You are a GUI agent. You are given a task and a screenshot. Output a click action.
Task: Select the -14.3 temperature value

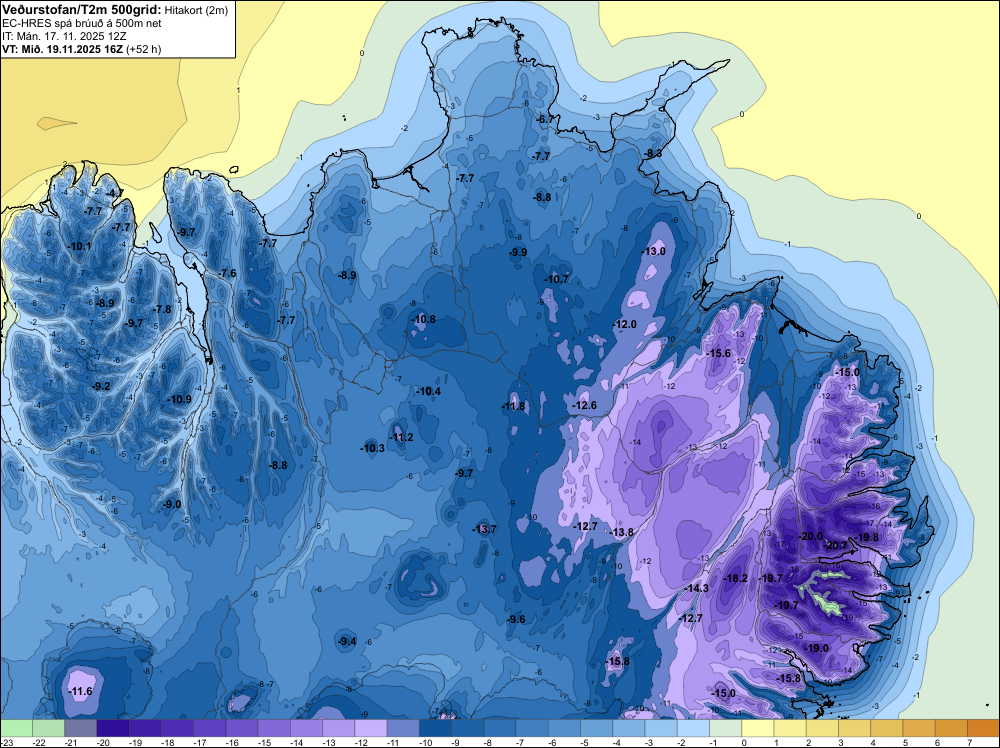click(x=696, y=588)
